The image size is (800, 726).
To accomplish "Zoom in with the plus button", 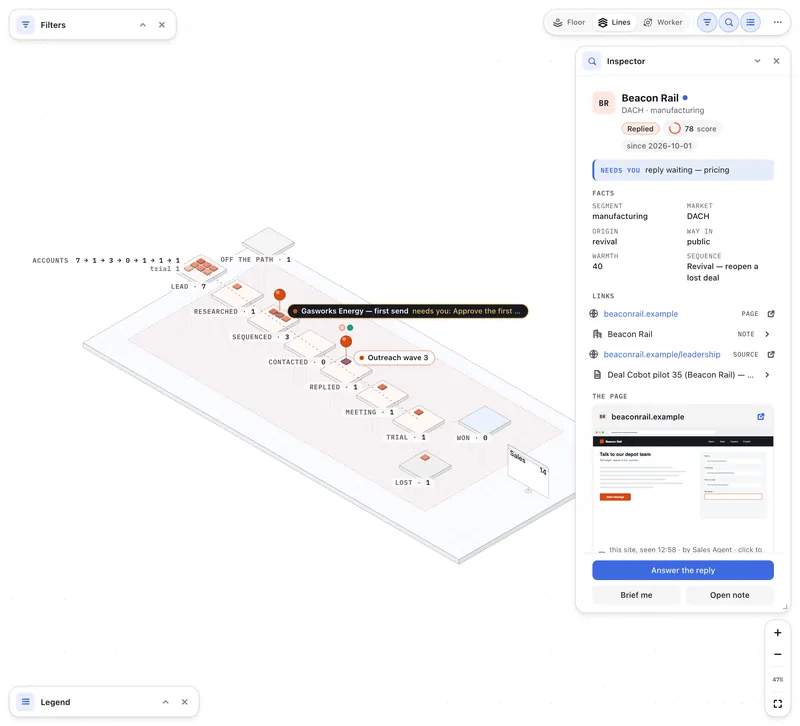I will tap(777, 633).
